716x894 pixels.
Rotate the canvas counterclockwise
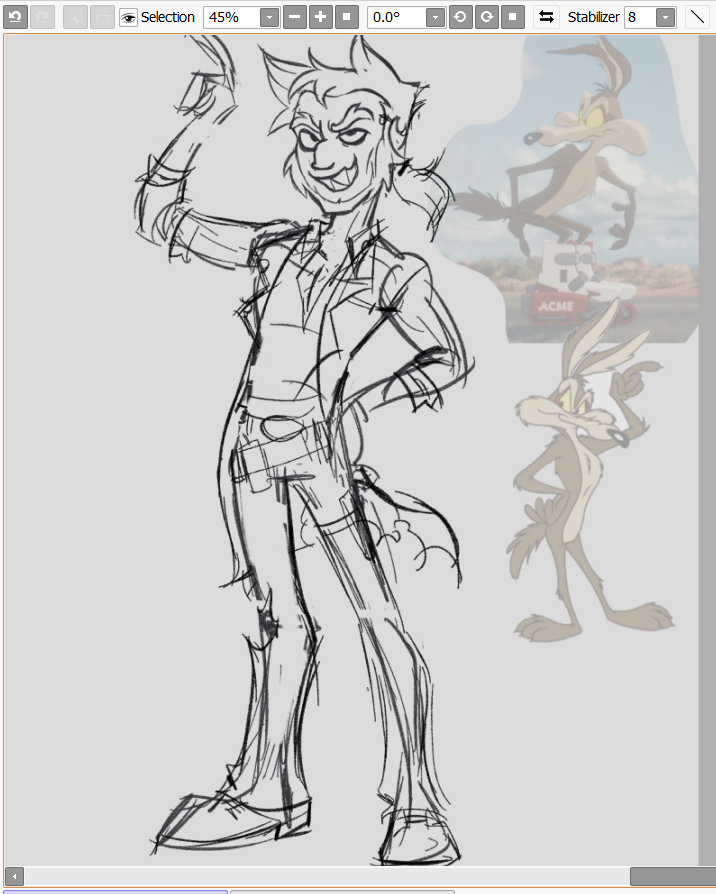(x=461, y=17)
